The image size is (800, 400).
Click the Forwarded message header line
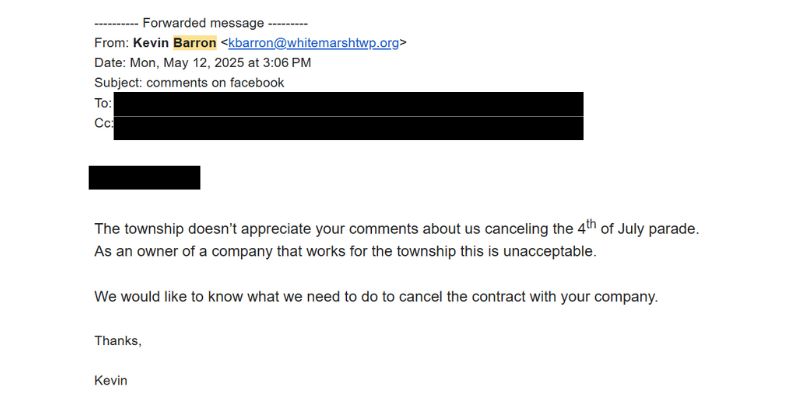(x=201, y=23)
